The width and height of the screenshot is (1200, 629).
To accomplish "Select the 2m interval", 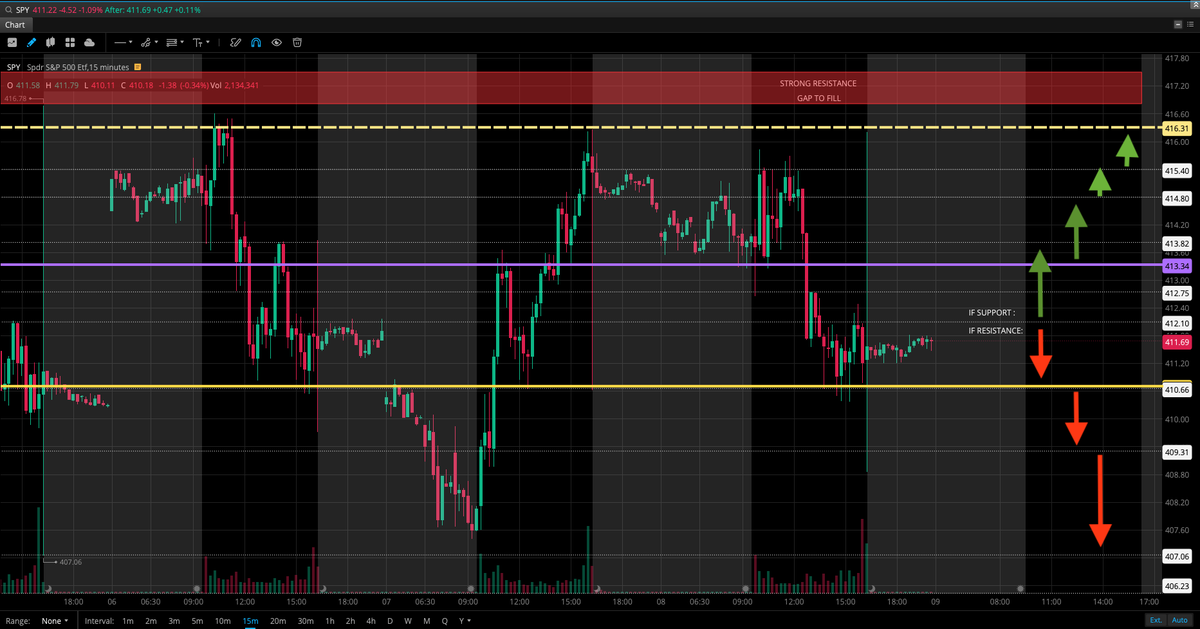I will (150, 621).
